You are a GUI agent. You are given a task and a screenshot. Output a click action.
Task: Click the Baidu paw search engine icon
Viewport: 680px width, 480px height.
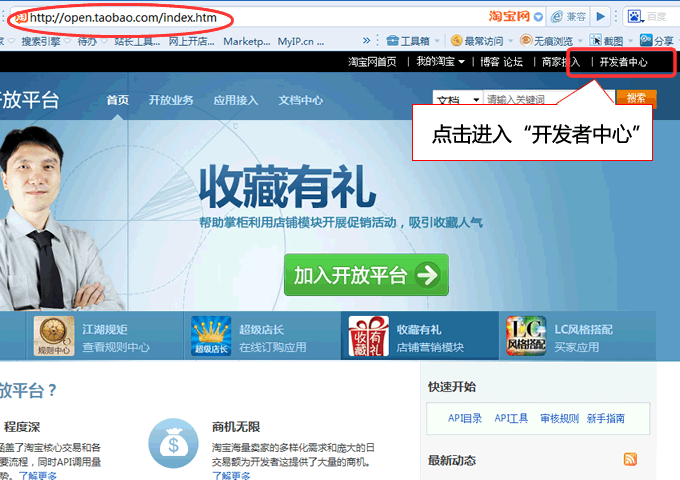coord(634,16)
